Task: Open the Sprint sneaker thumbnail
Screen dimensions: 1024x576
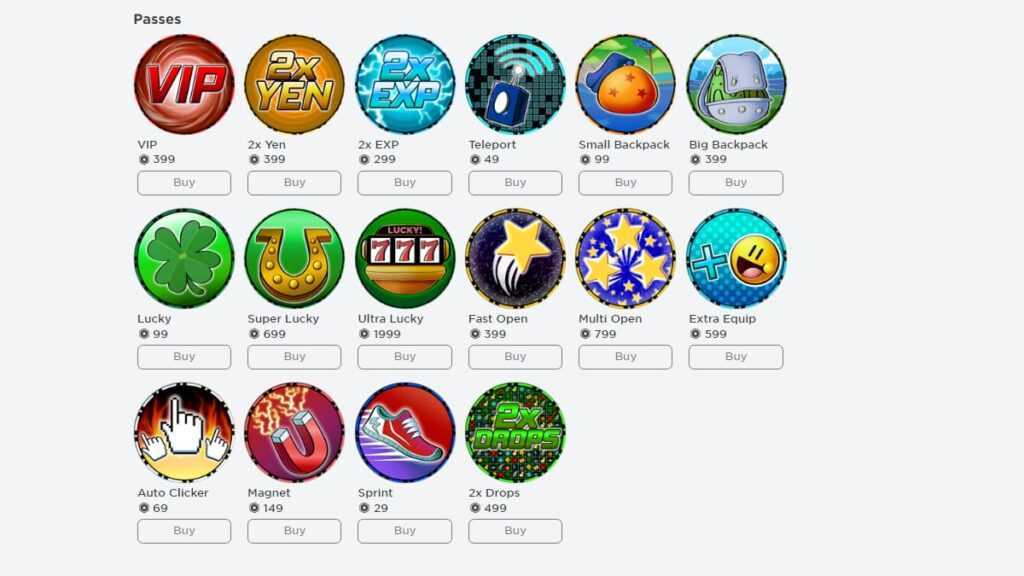Action: 405,432
